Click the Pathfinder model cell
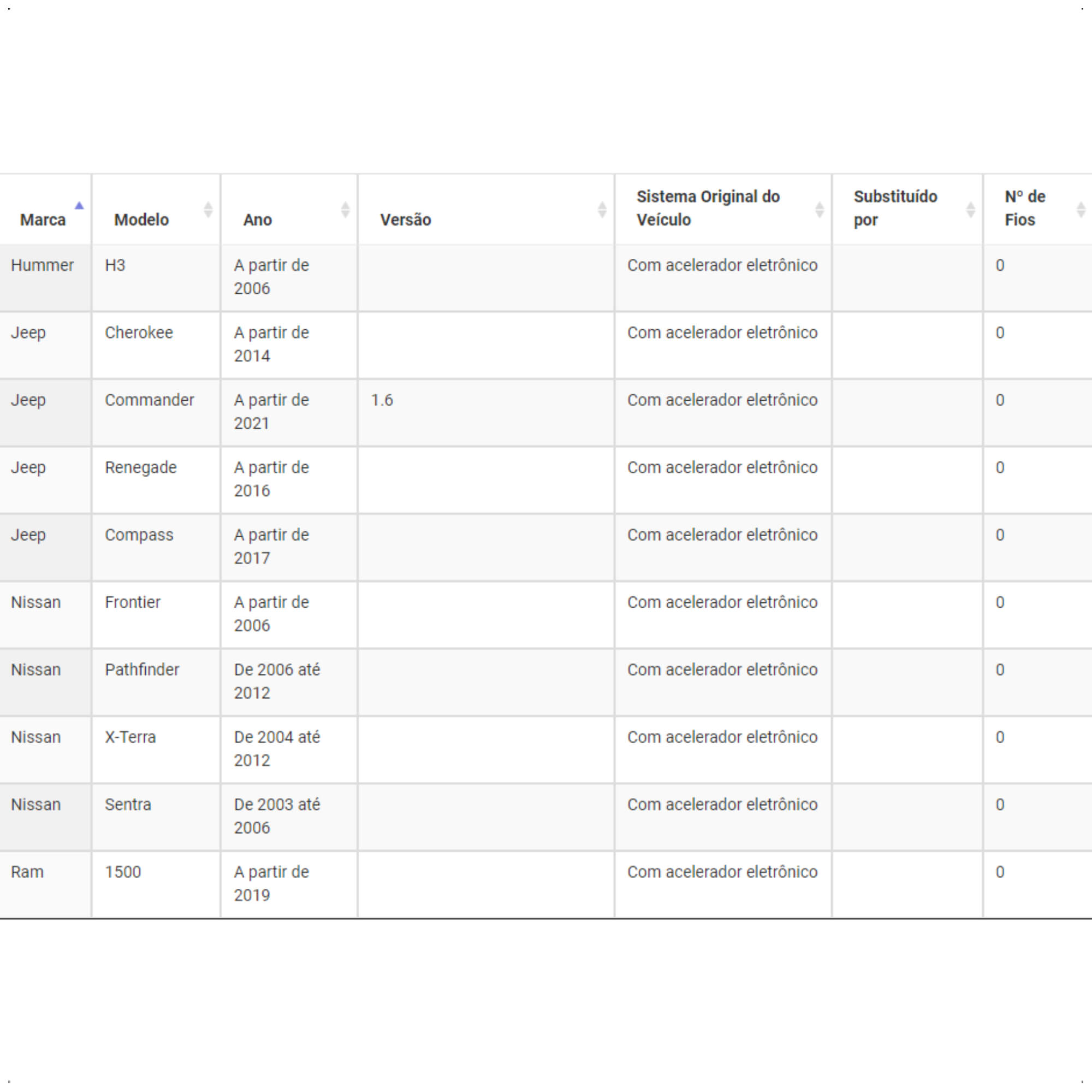Viewport: 1092px width, 1092px height. pyautogui.click(x=142, y=670)
